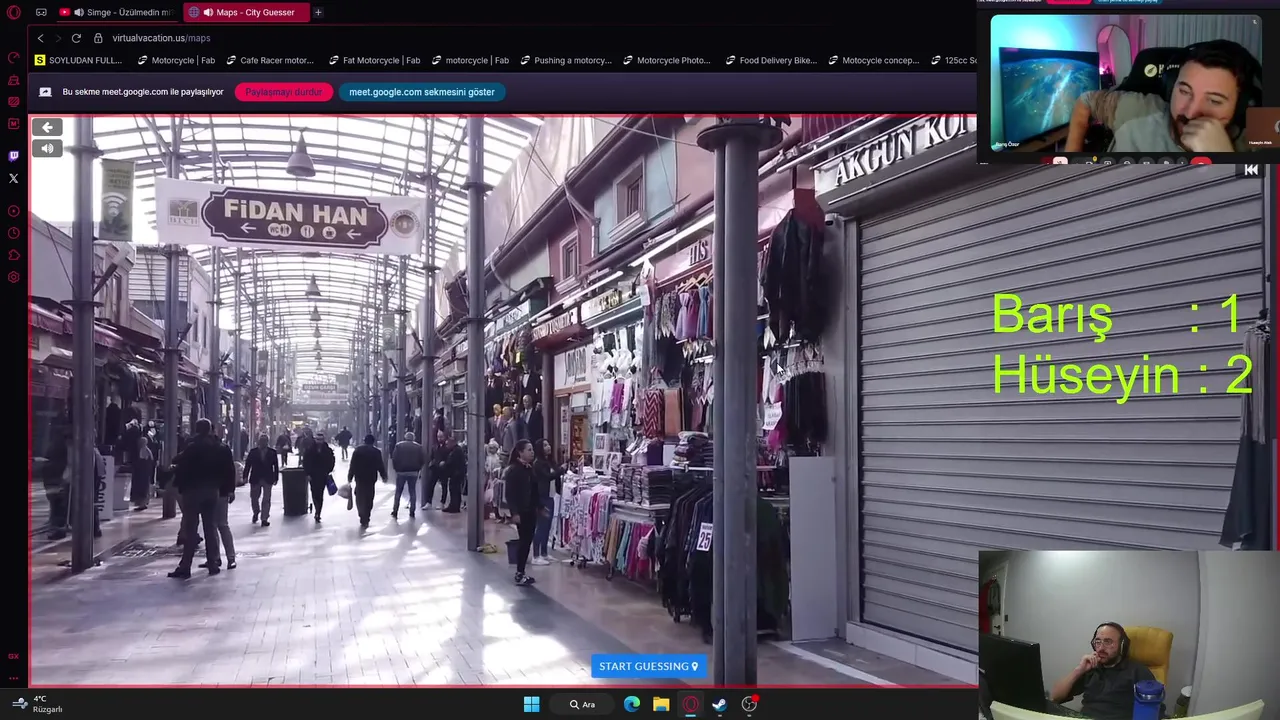Open History clock sidebar icon

[x=14, y=233]
